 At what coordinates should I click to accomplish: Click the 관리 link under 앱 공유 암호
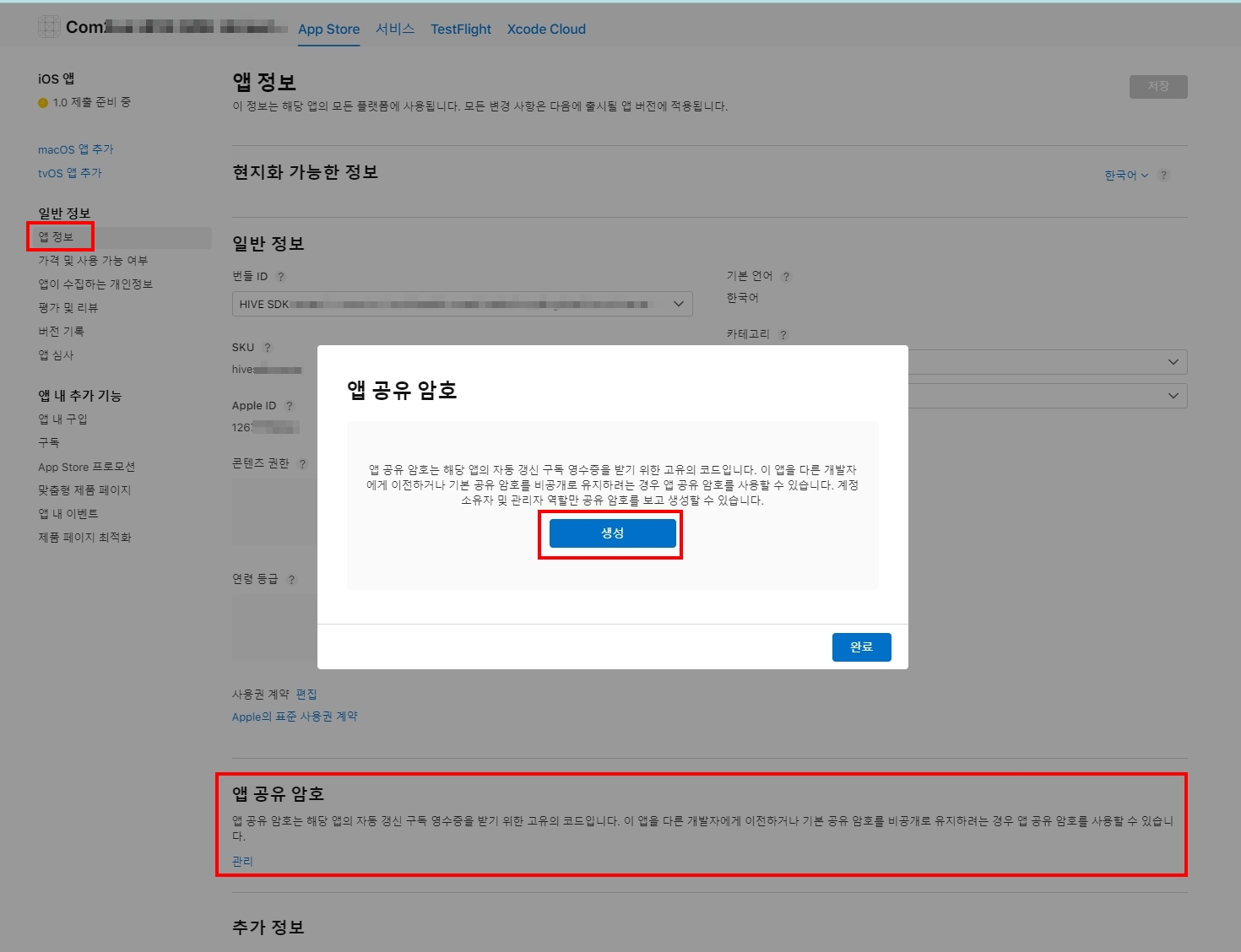click(x=242, y=861)
